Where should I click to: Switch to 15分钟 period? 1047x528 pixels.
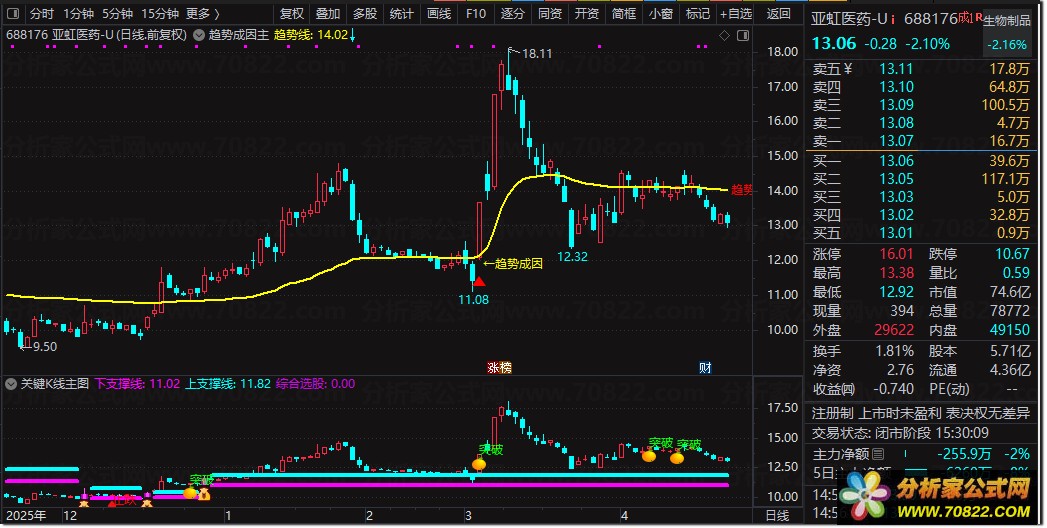160,13
